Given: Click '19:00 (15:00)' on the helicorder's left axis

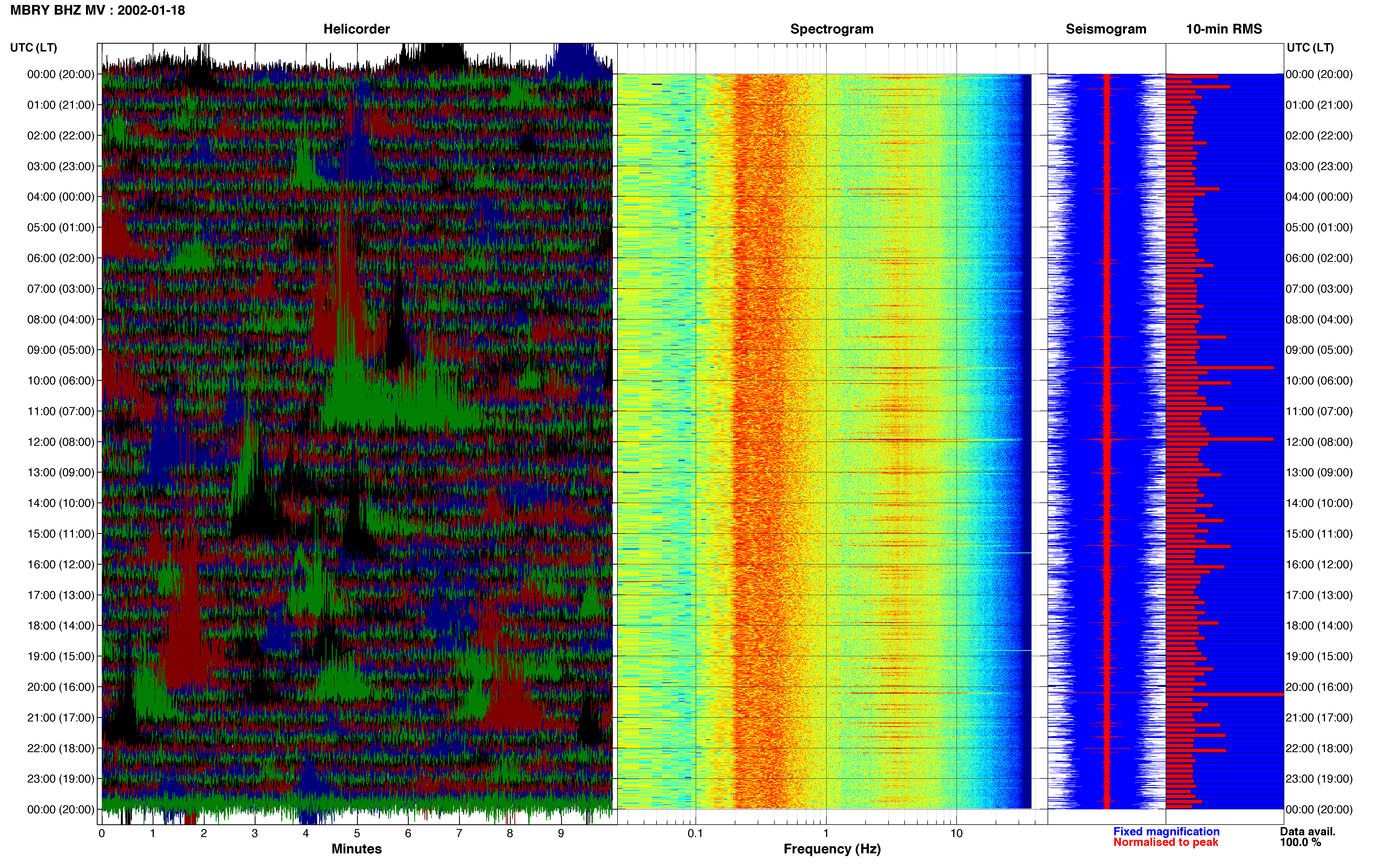Looking at the screenshot, I should (61, 656).
